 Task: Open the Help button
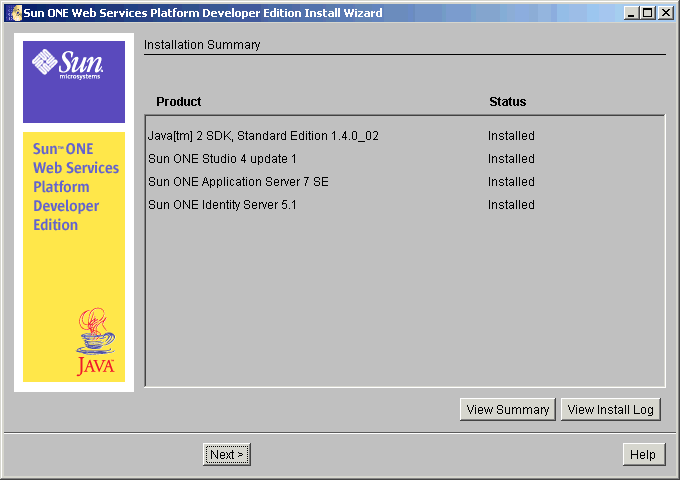(x=643, y=454)
